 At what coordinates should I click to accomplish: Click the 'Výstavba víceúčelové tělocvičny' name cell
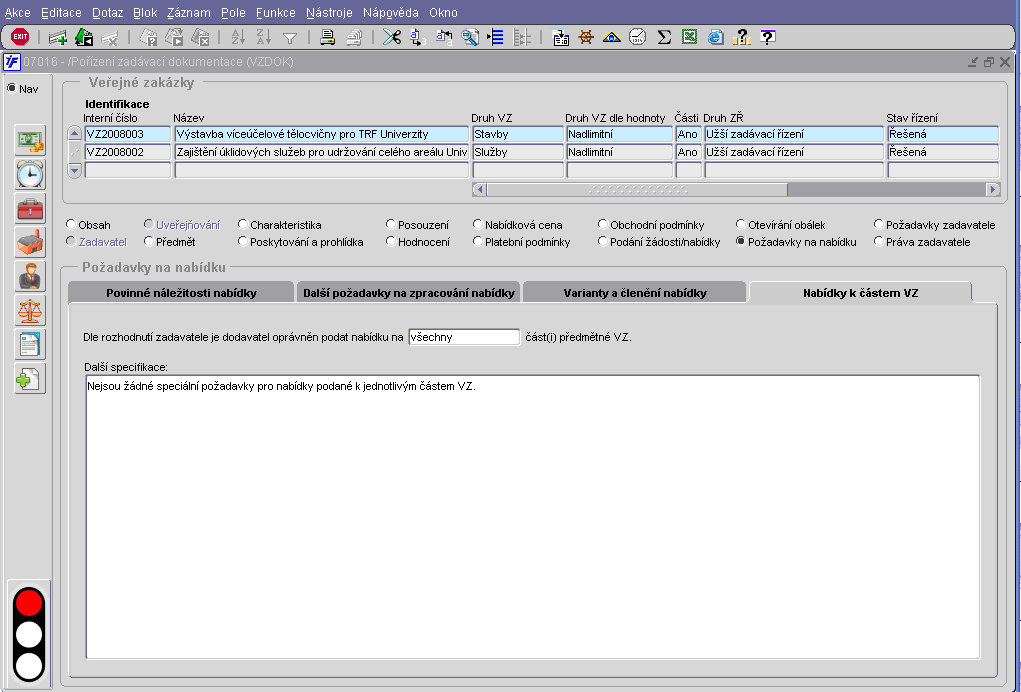pyautogui.click(x=322, y=134)
